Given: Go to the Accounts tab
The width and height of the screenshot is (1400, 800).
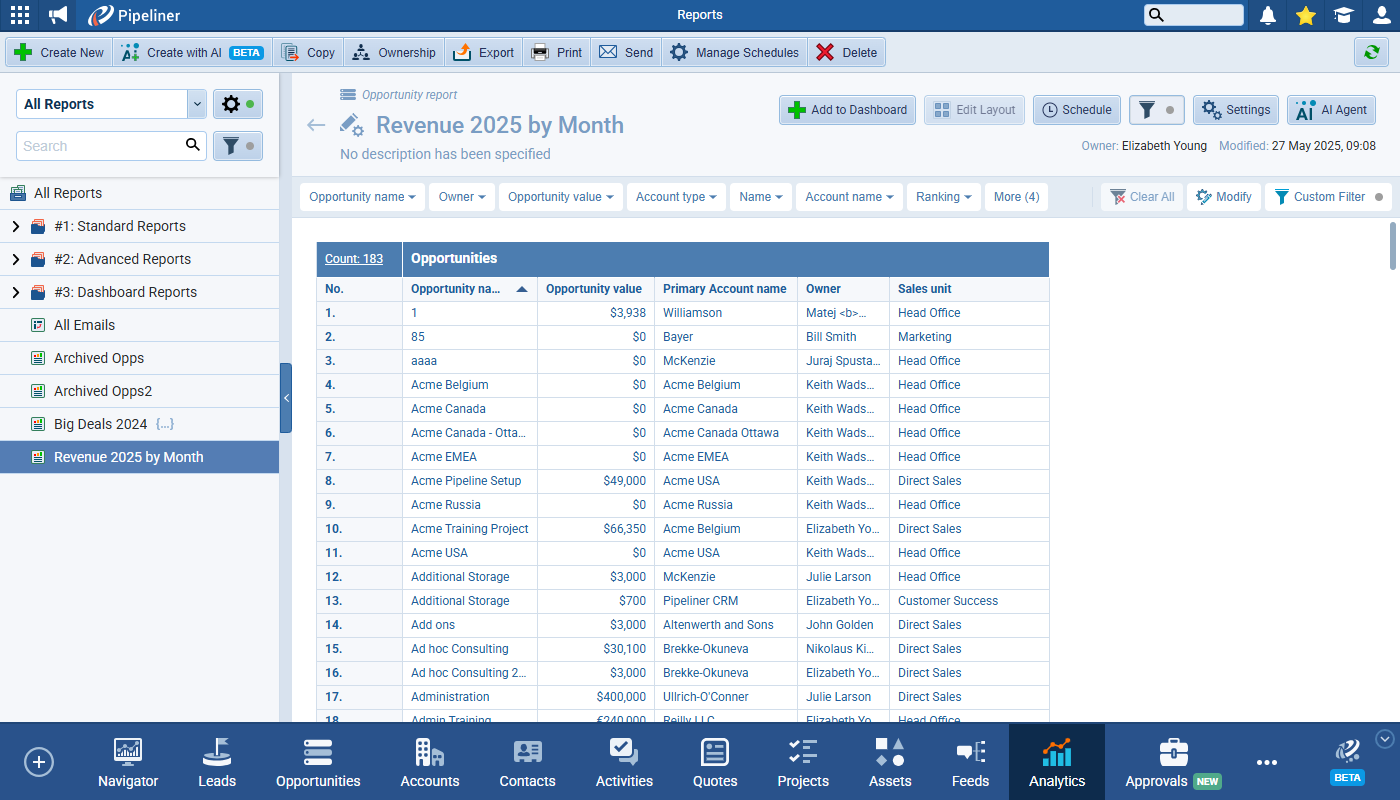Looking at the screenshot, I should pos(430,764).
